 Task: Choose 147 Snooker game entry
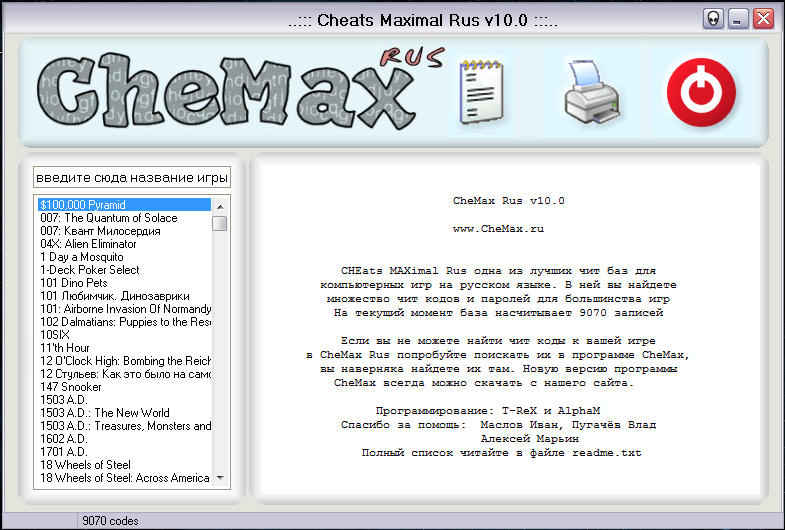[71, 386]
